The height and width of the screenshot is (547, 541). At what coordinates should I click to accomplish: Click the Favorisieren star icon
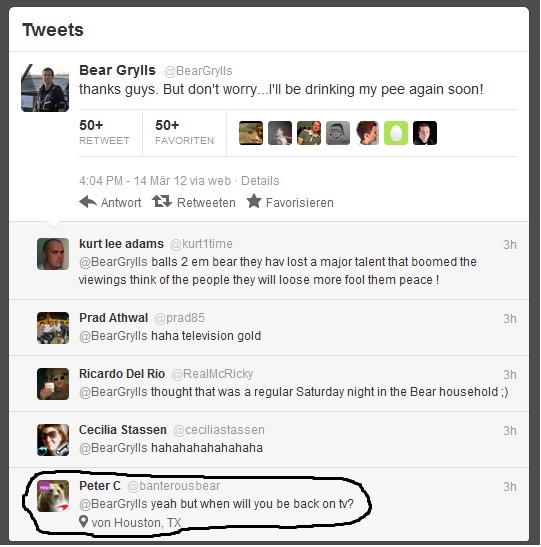[x=254, y=201]
